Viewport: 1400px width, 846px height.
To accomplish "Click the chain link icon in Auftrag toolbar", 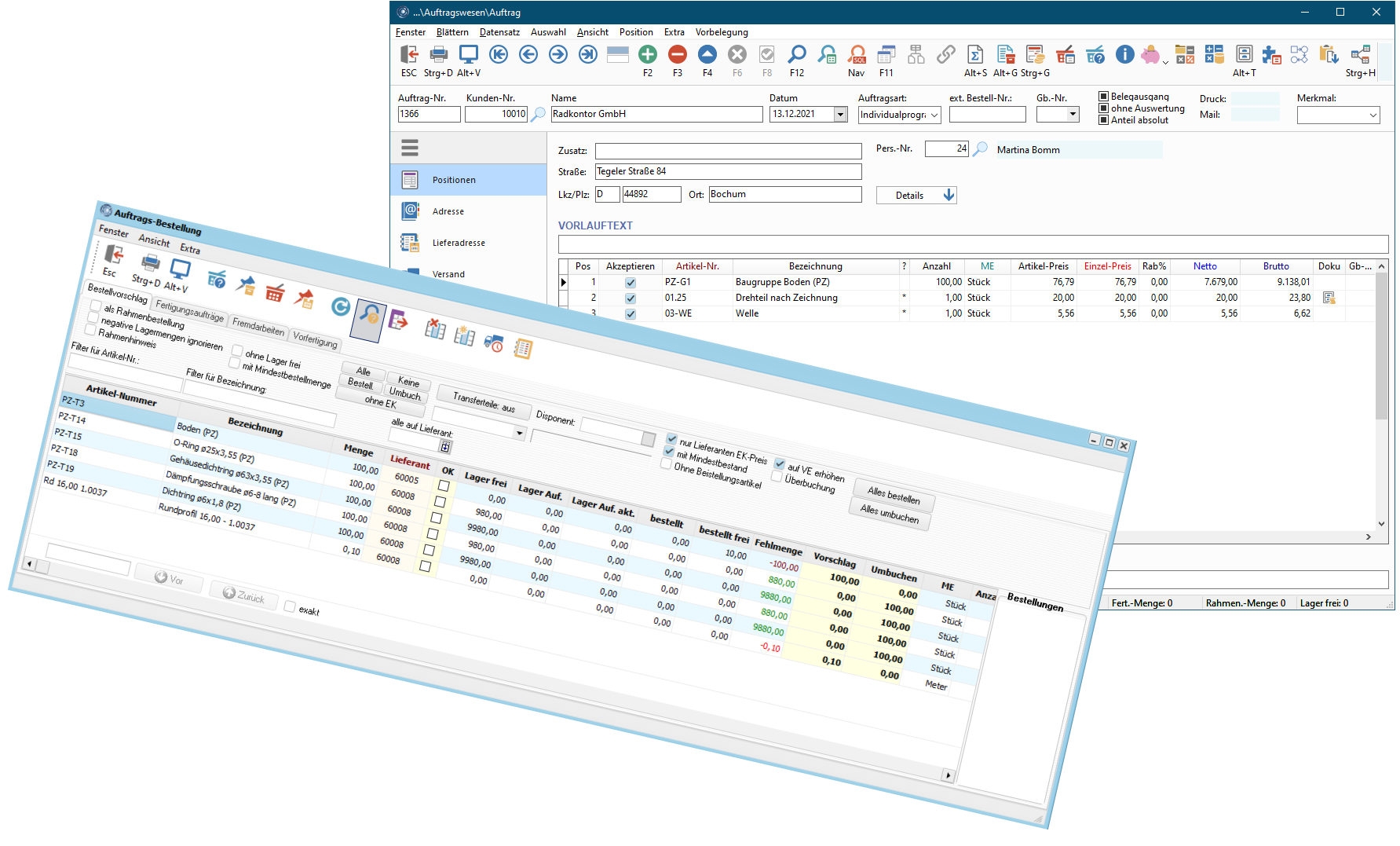I will click(x=946, y=54).
